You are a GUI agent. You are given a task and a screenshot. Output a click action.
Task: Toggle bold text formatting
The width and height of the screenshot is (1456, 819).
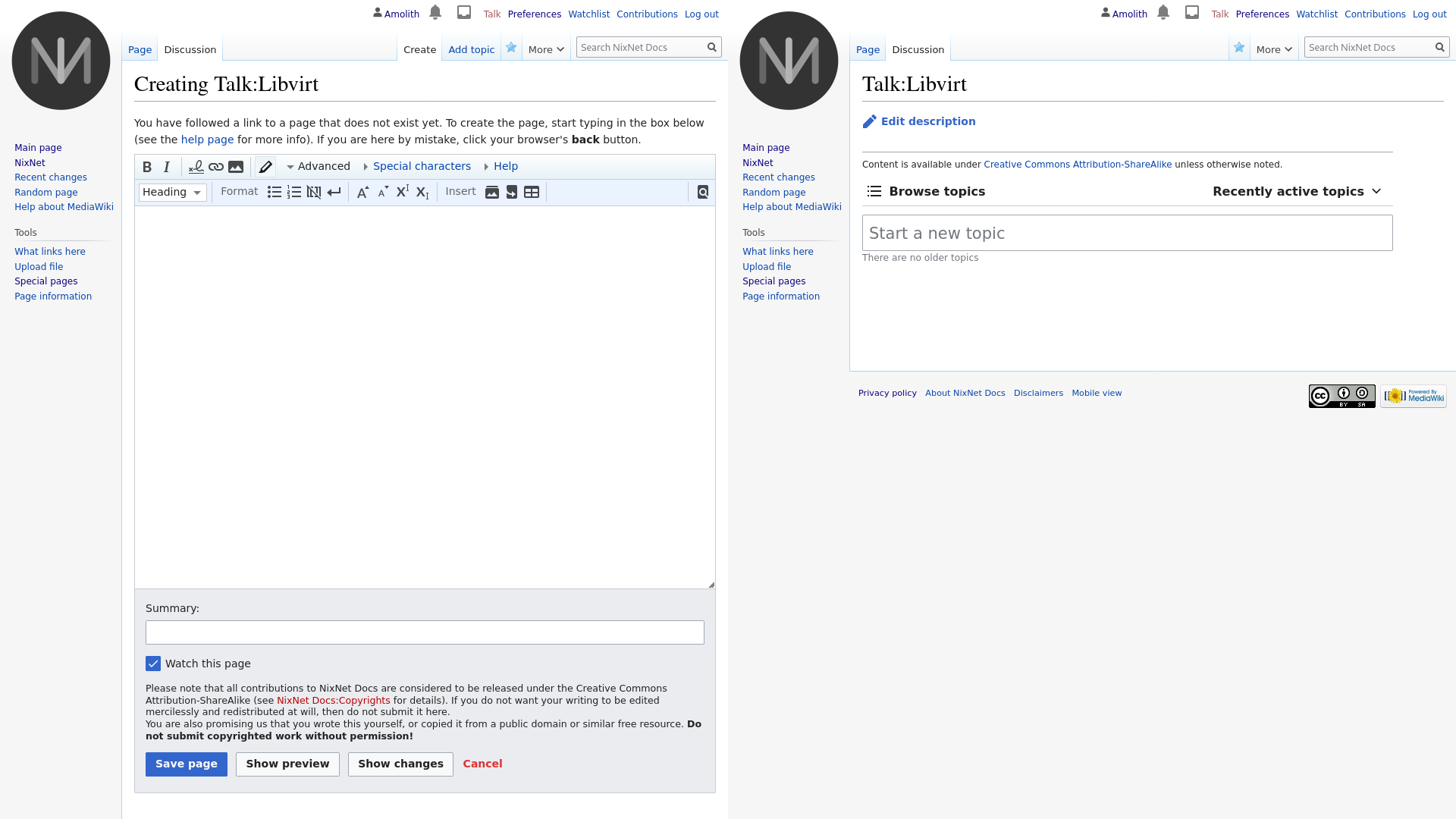(x=147, y=167)
